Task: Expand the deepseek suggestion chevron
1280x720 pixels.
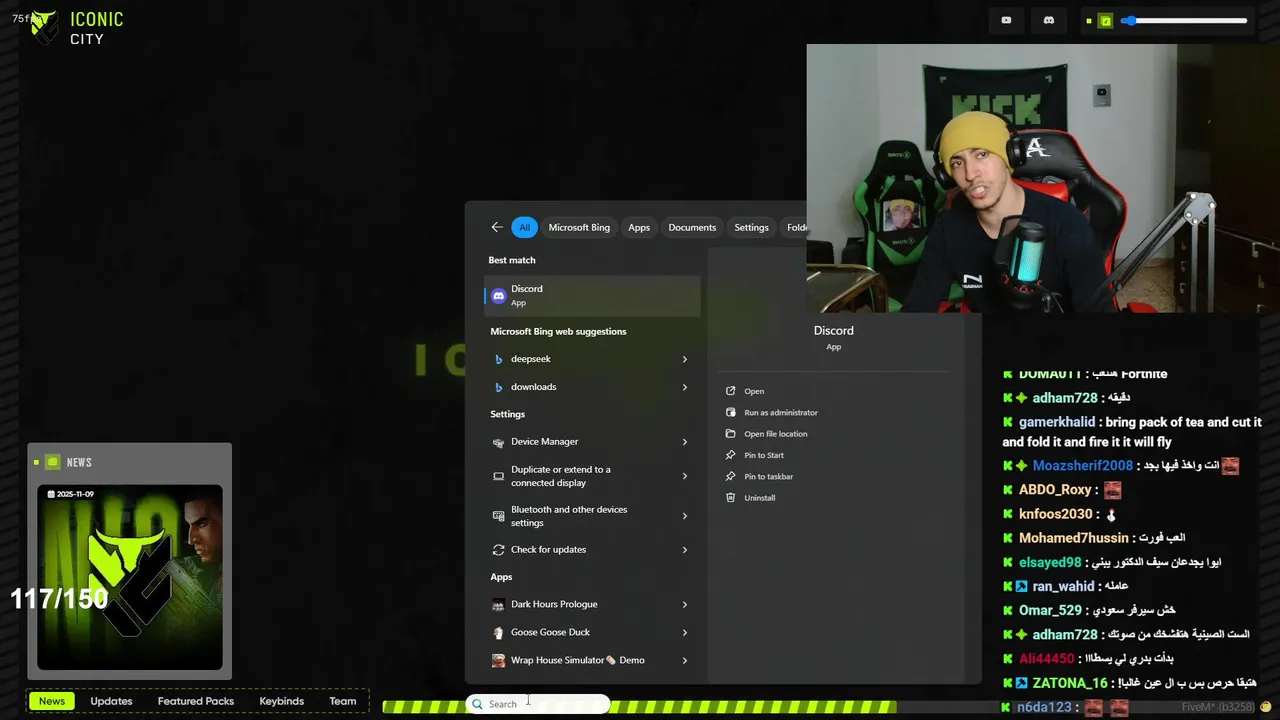Action: pos(685,359)
